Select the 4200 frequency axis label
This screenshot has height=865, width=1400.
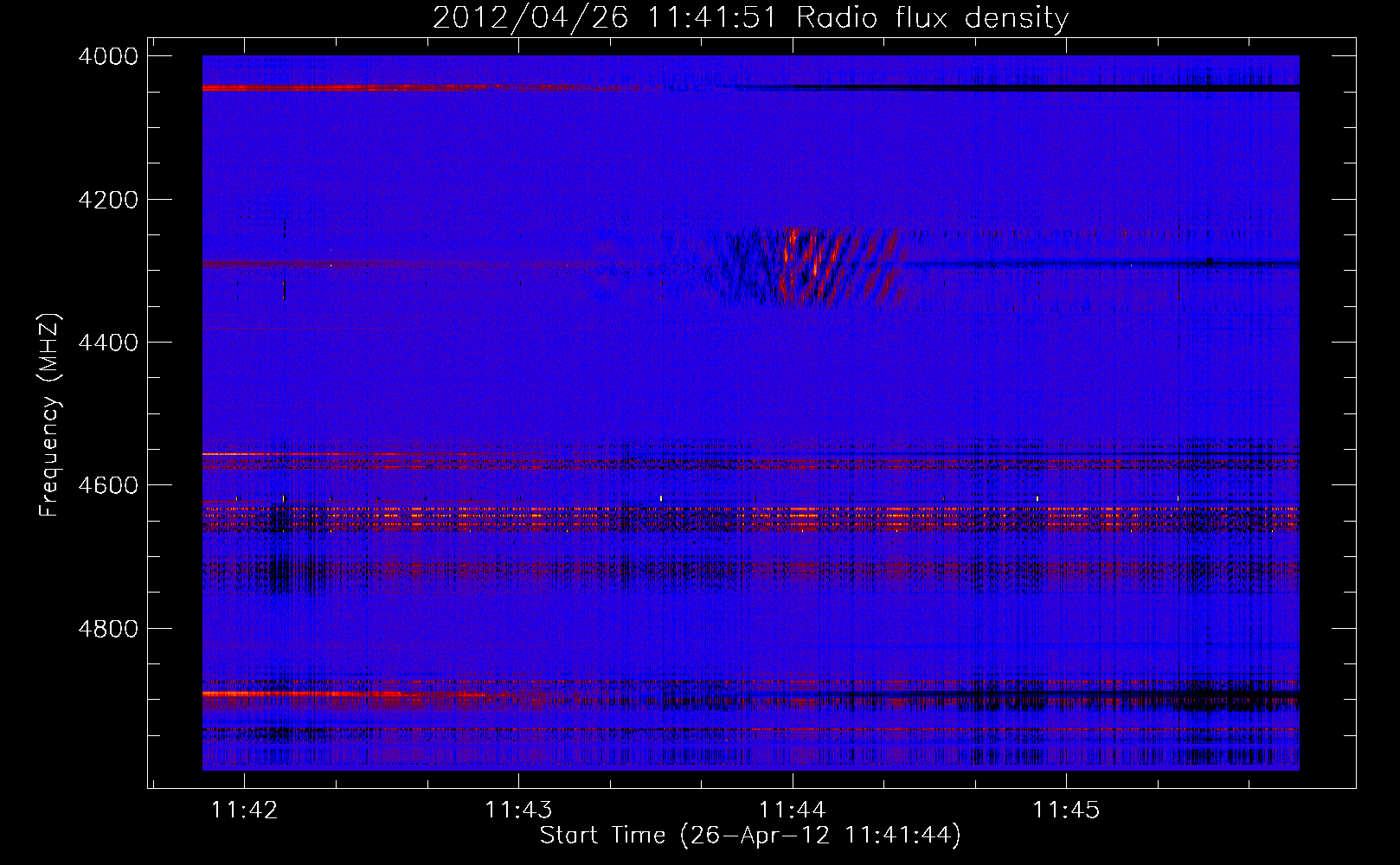pyautogui.click(x=107, y=200)
